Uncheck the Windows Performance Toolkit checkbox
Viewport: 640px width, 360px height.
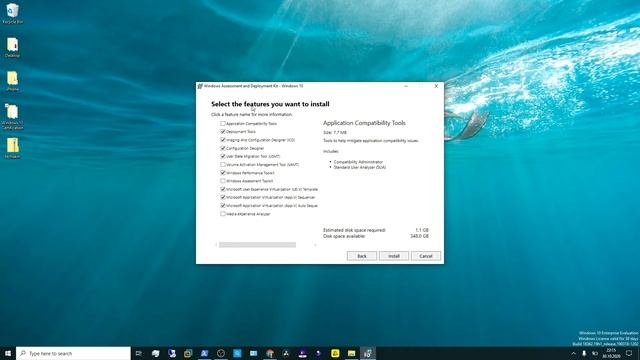223,173
